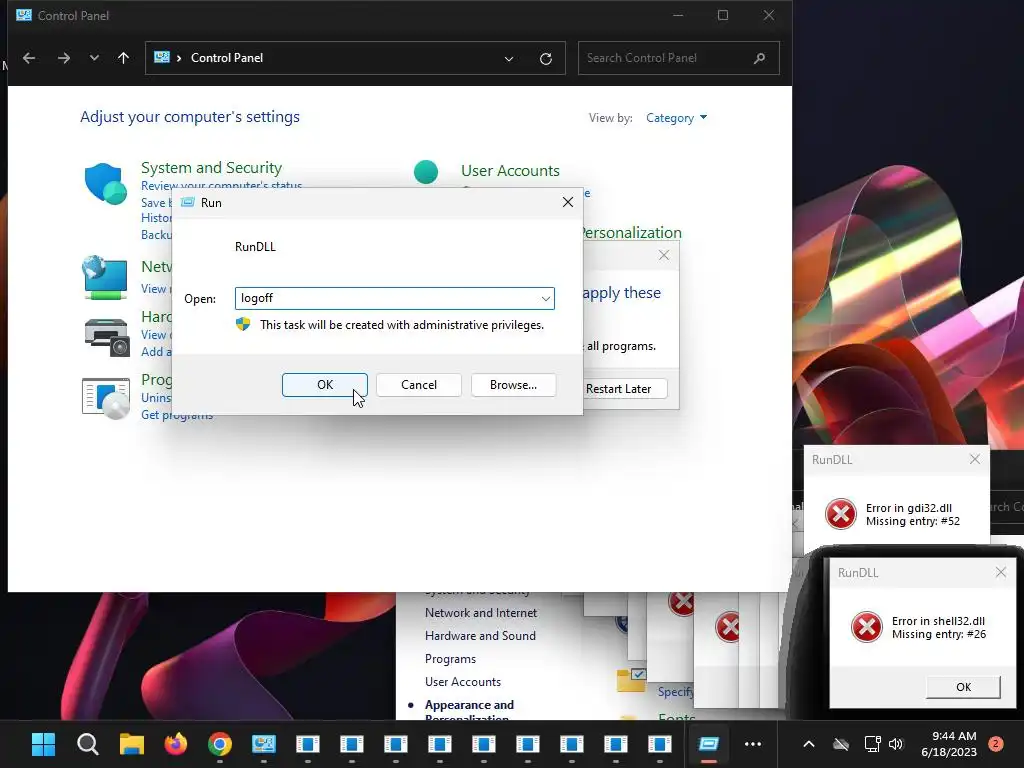Open taskbar Search
The height and width of the screenshot is (768, 1024).
tap(88, 744)
